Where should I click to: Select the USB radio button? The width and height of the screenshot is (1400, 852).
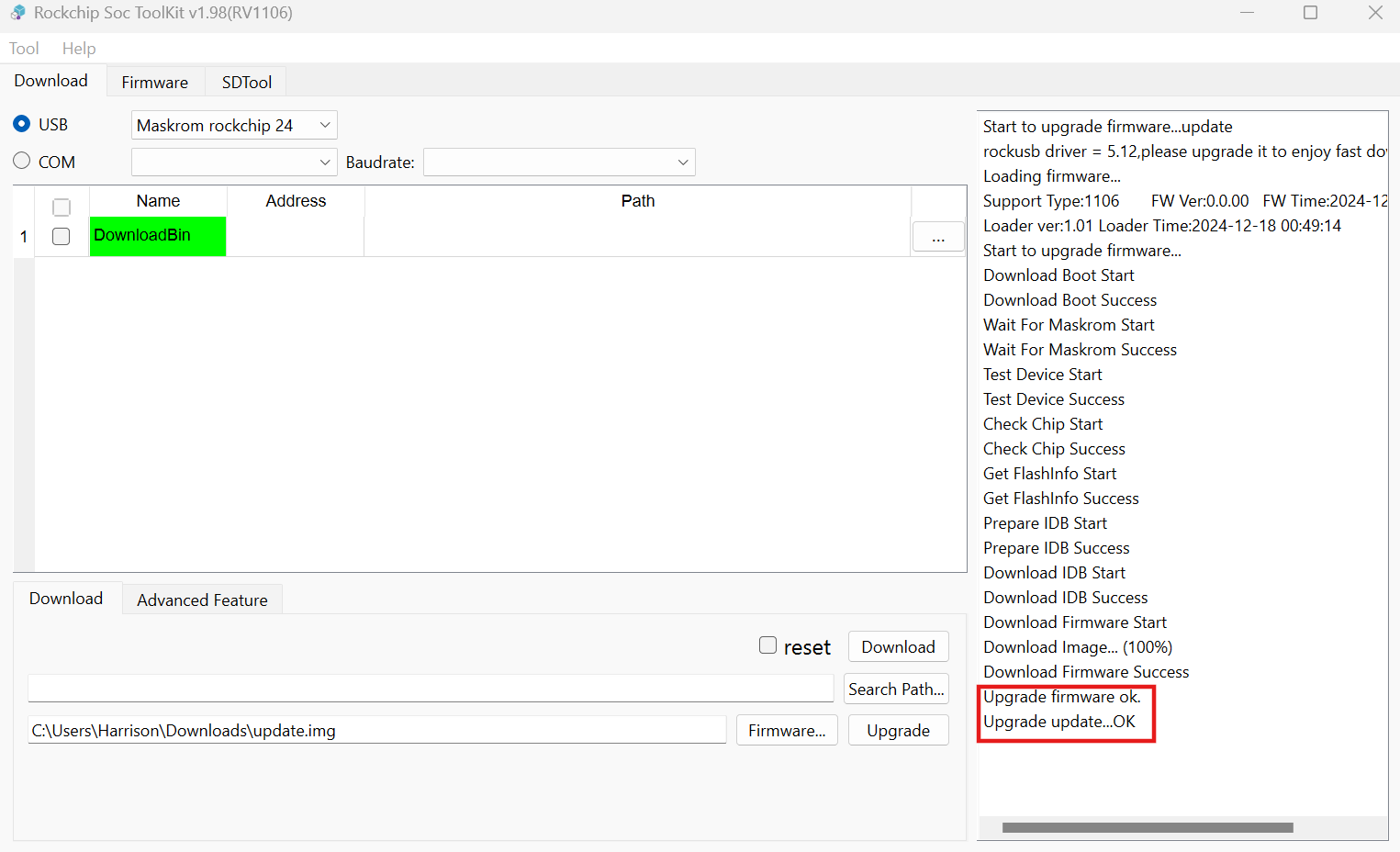[x=22, y=124]
